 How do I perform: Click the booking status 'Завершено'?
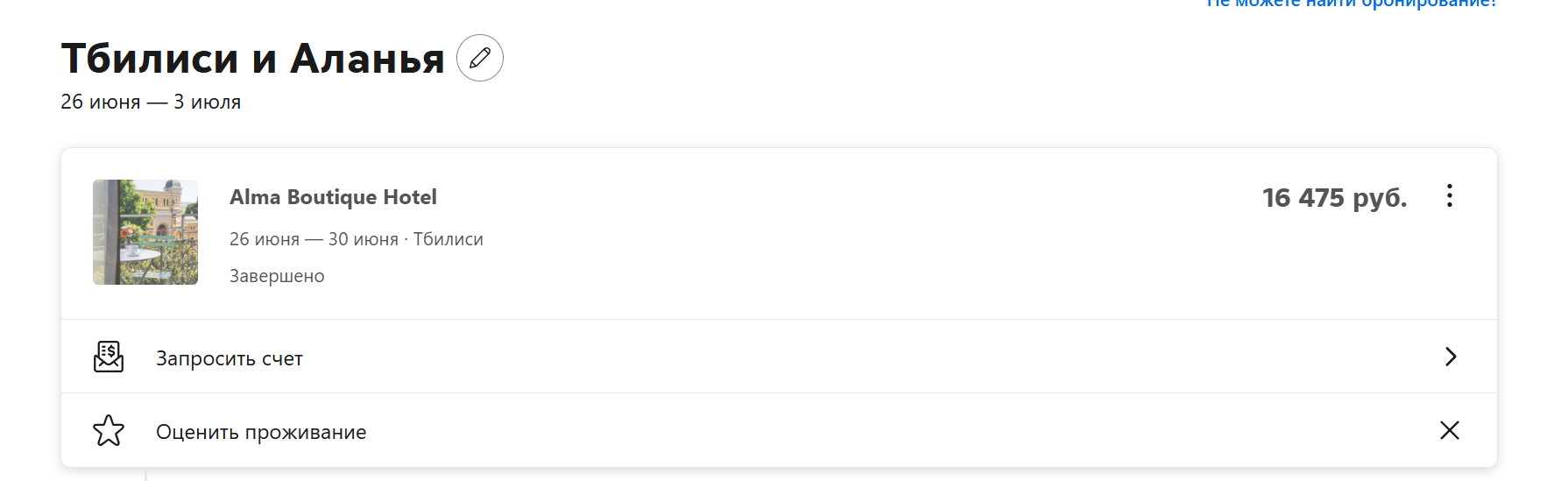point(277,276)
